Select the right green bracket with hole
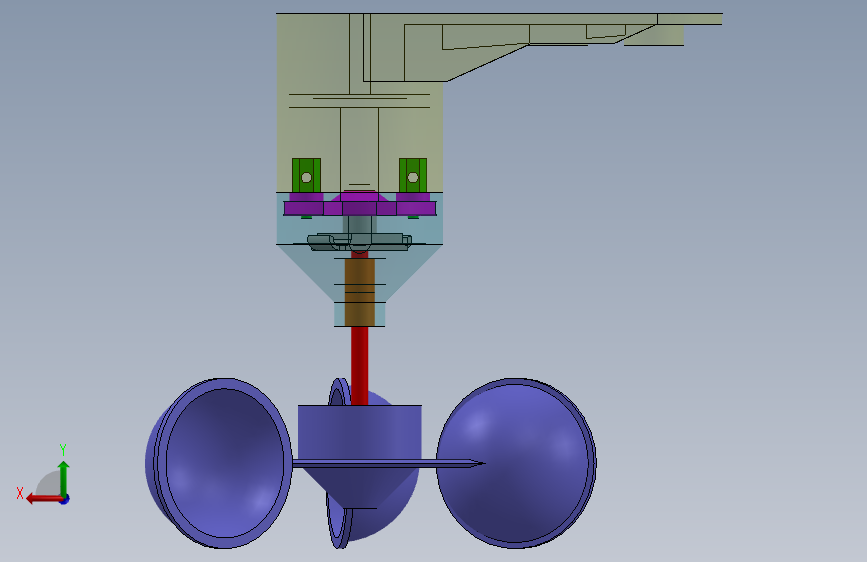The height and width of the screenshot is (562, 867). click(x=412, y=175)
